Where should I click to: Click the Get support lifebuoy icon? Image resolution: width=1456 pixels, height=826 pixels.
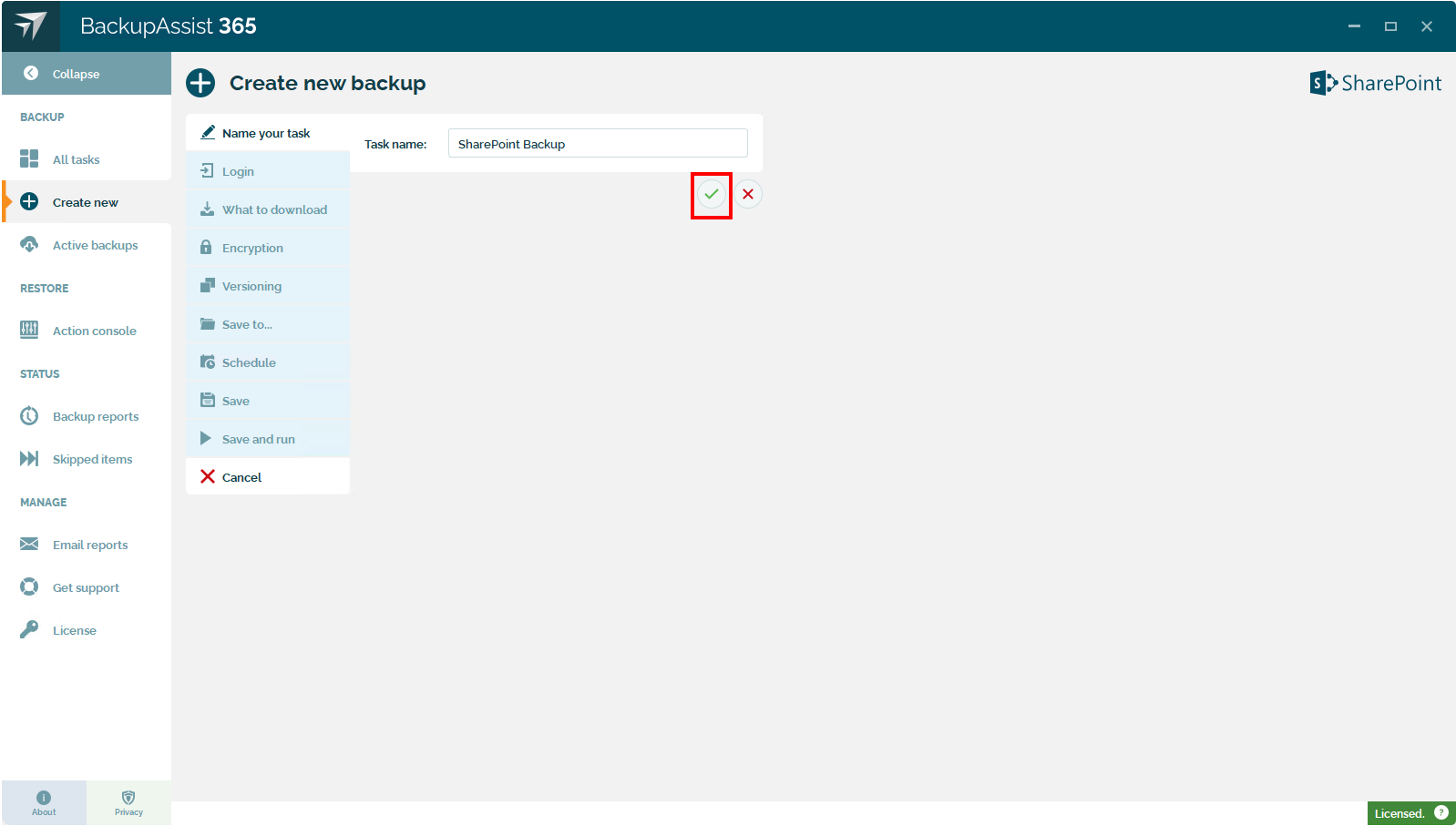click(x=29, y=587)
